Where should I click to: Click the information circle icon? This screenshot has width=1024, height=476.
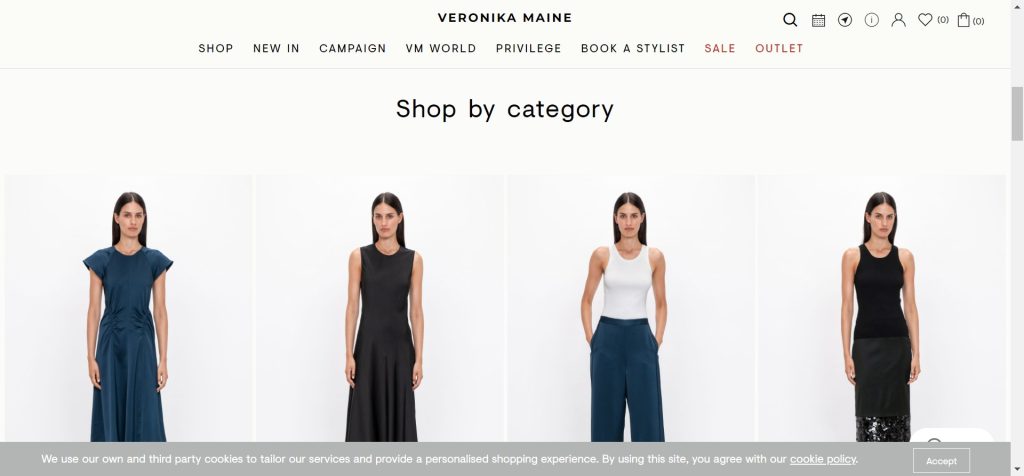[x=872, y=20]
